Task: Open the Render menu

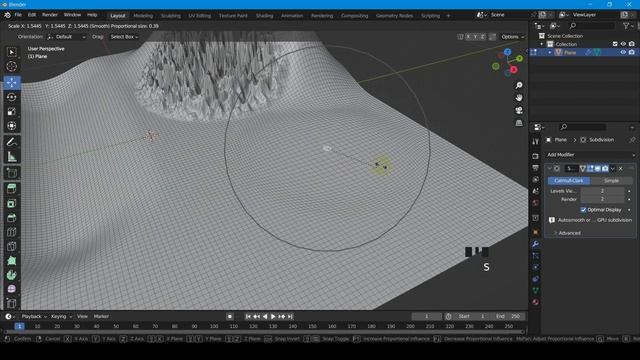Action: (x=50, y=15)
